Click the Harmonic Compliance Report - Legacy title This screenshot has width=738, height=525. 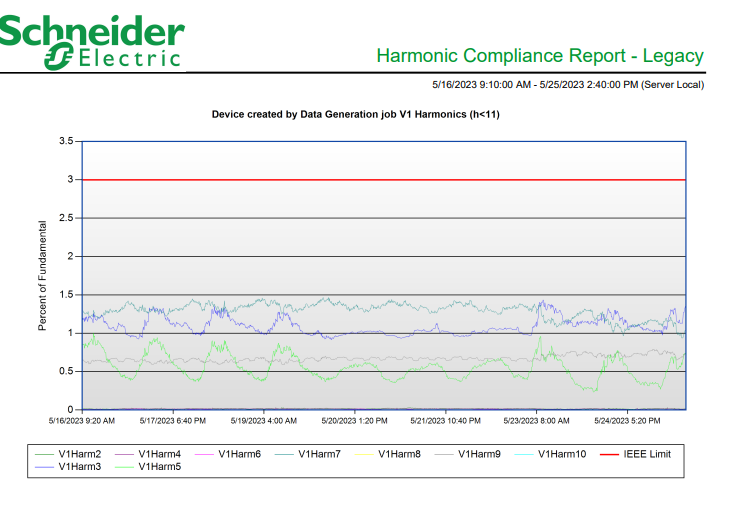click(540, 56)
